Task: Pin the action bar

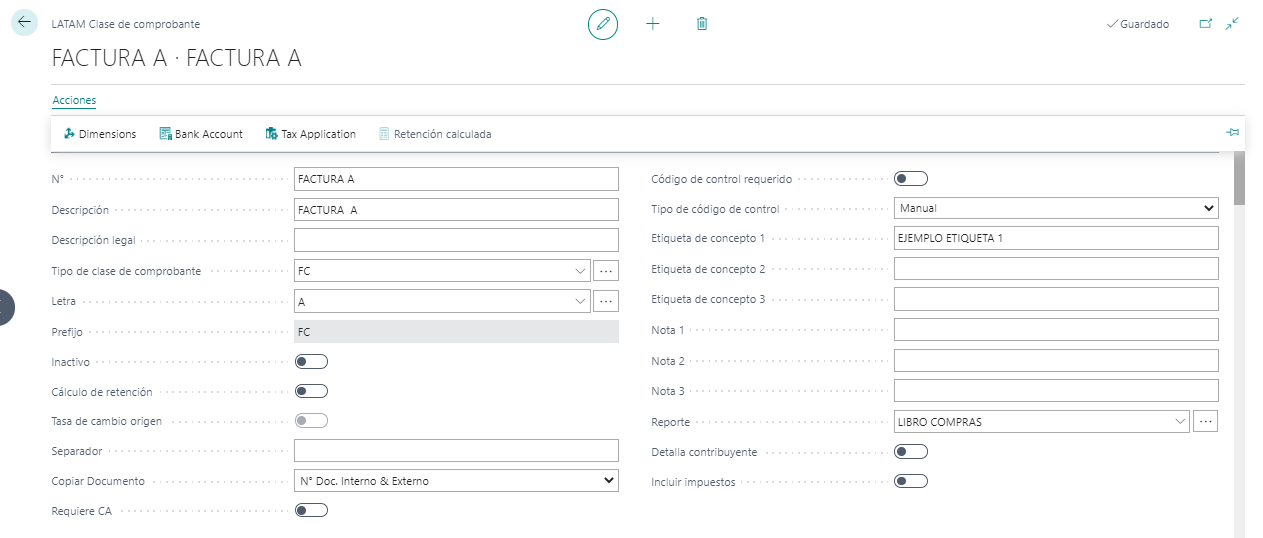Action: [1233, 133]
